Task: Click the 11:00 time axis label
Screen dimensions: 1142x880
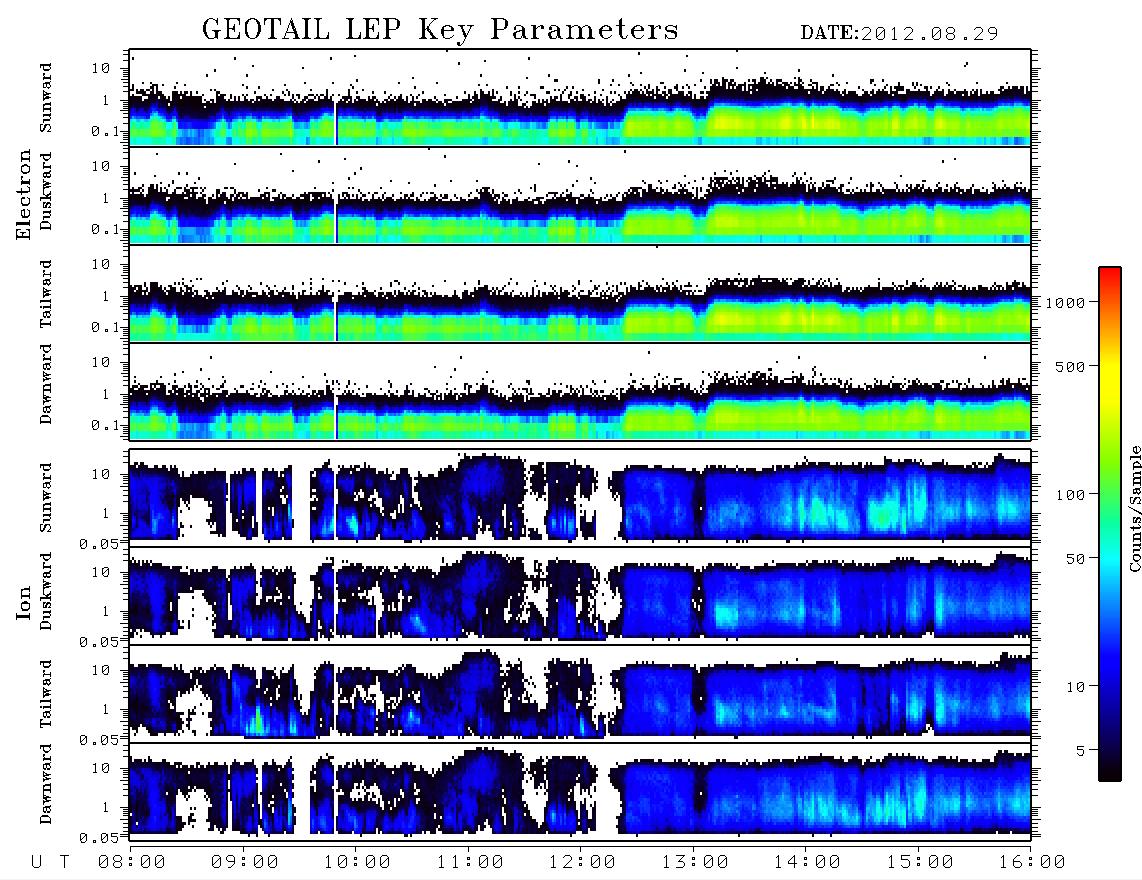Action: point(470,862)
